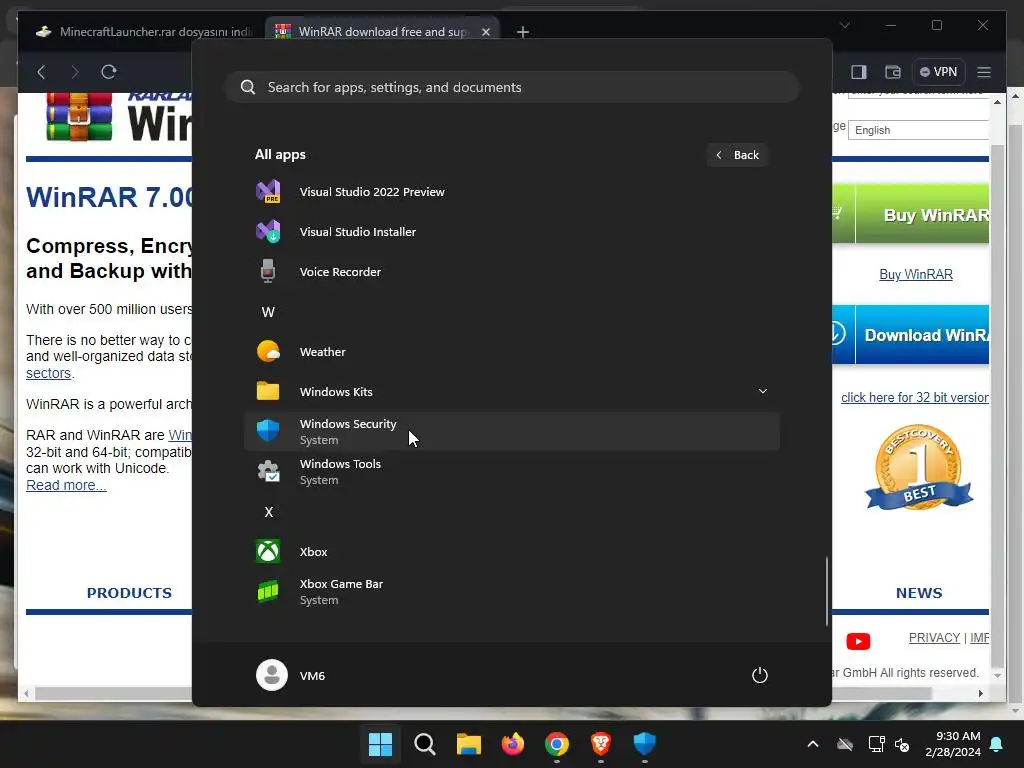This screenshot has height=768, width=1024.
Task: Jump to letter X section header
Action: click(x=268, y=512)
